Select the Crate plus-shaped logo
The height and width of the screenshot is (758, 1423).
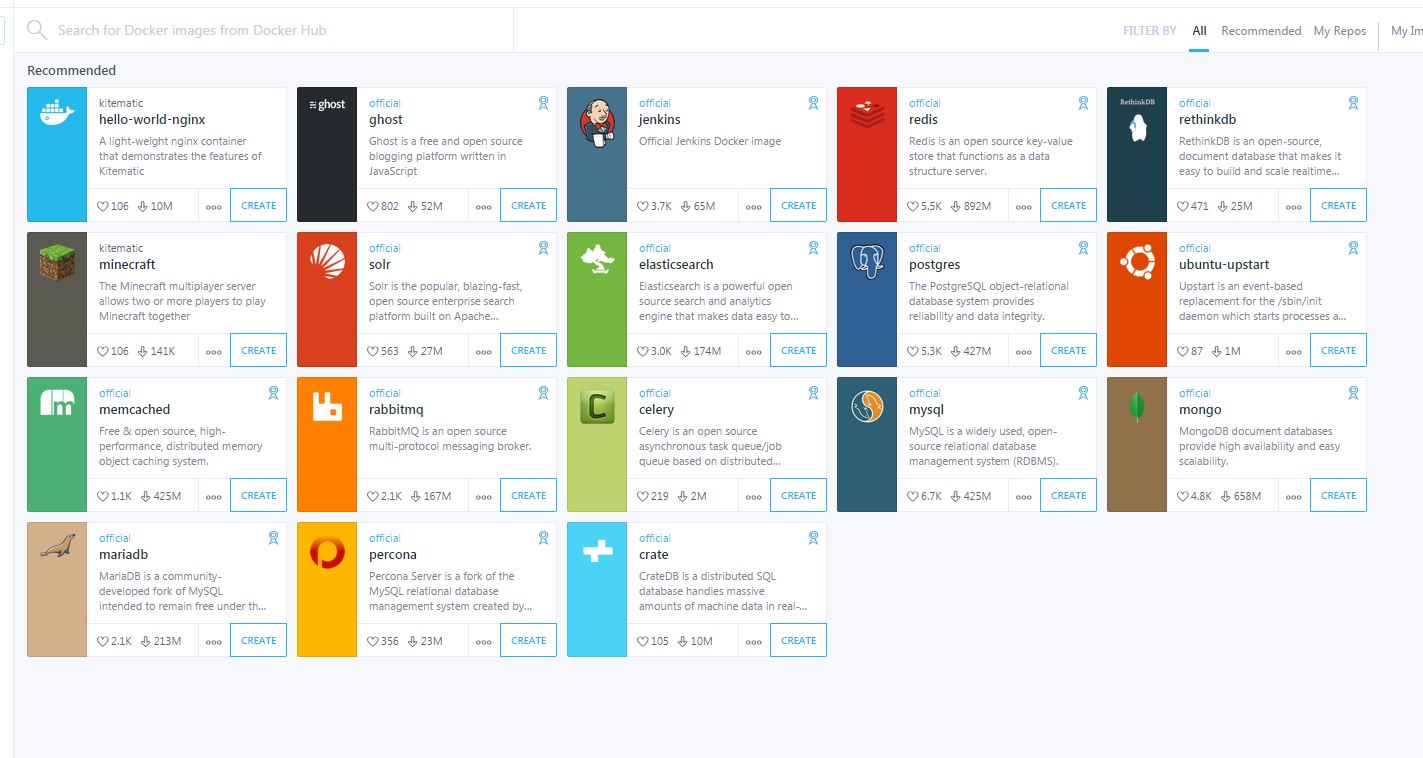(597, 551)
